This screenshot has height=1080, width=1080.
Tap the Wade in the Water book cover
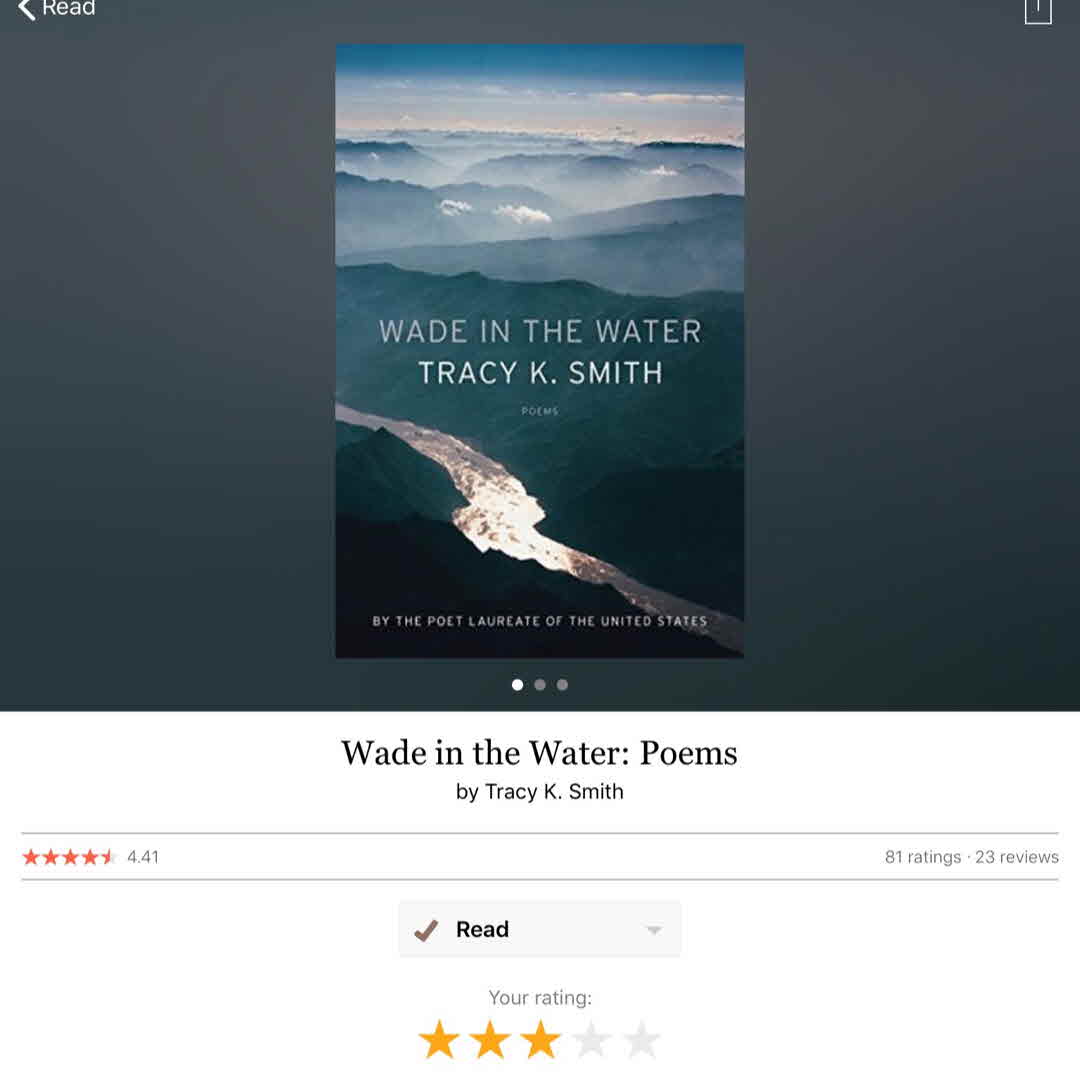point(539,351)
